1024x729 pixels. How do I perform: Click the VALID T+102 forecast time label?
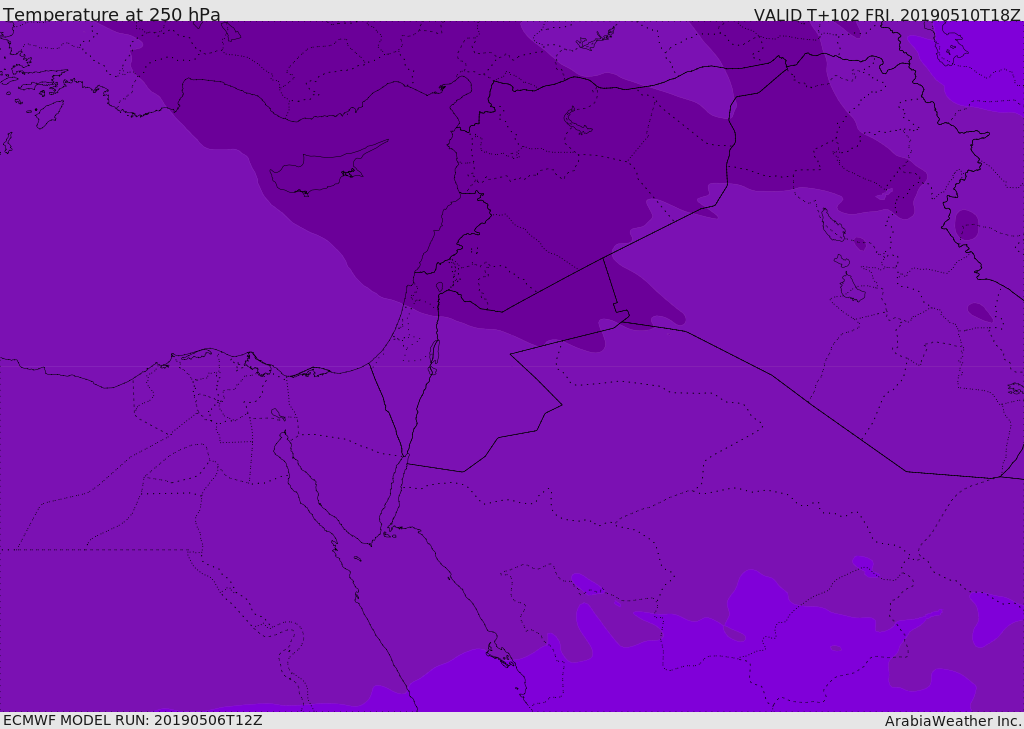[x=886, y=15]
